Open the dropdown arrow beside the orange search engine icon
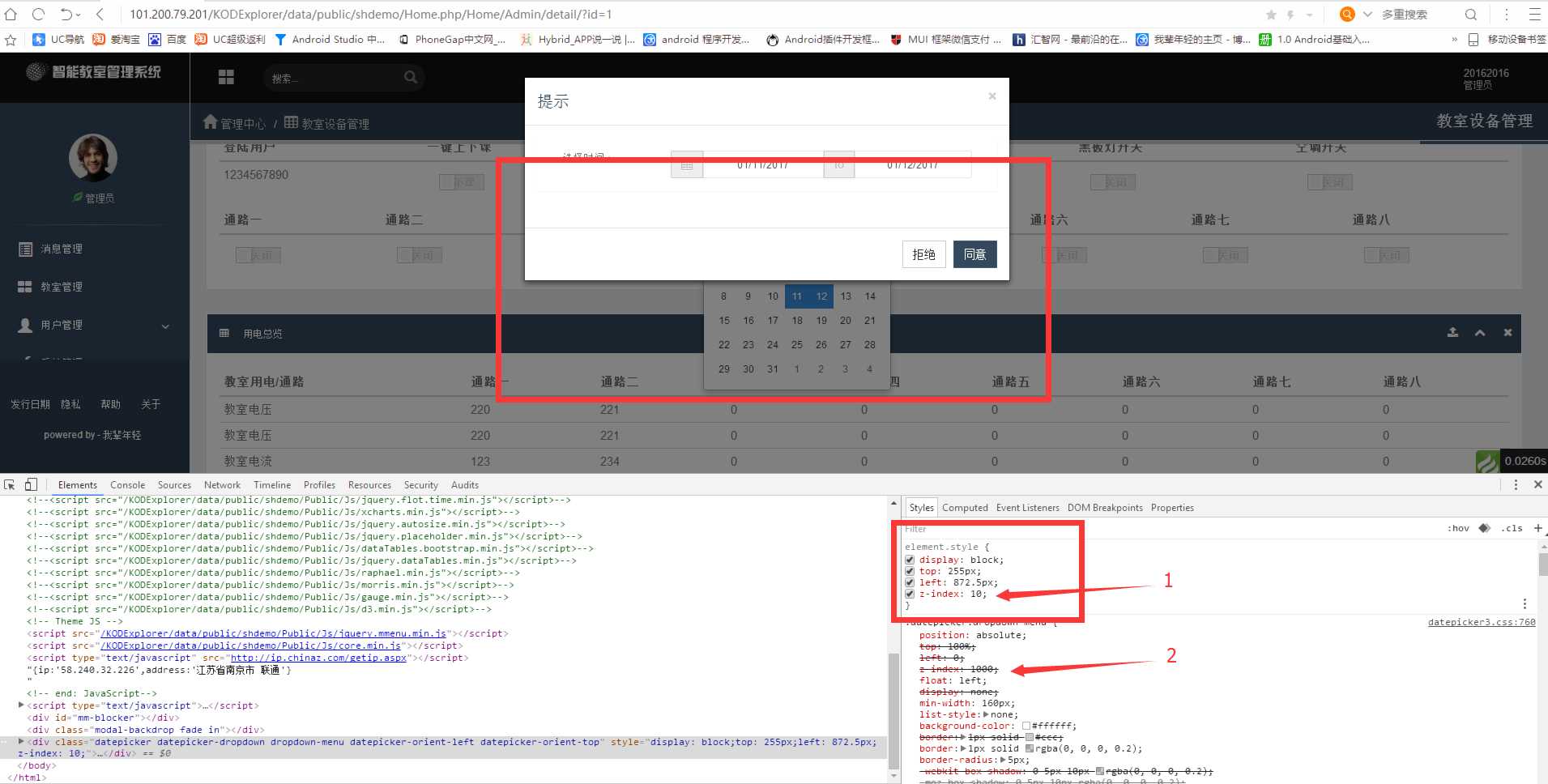This screenshot has height=784, width=1548. 1367,15
